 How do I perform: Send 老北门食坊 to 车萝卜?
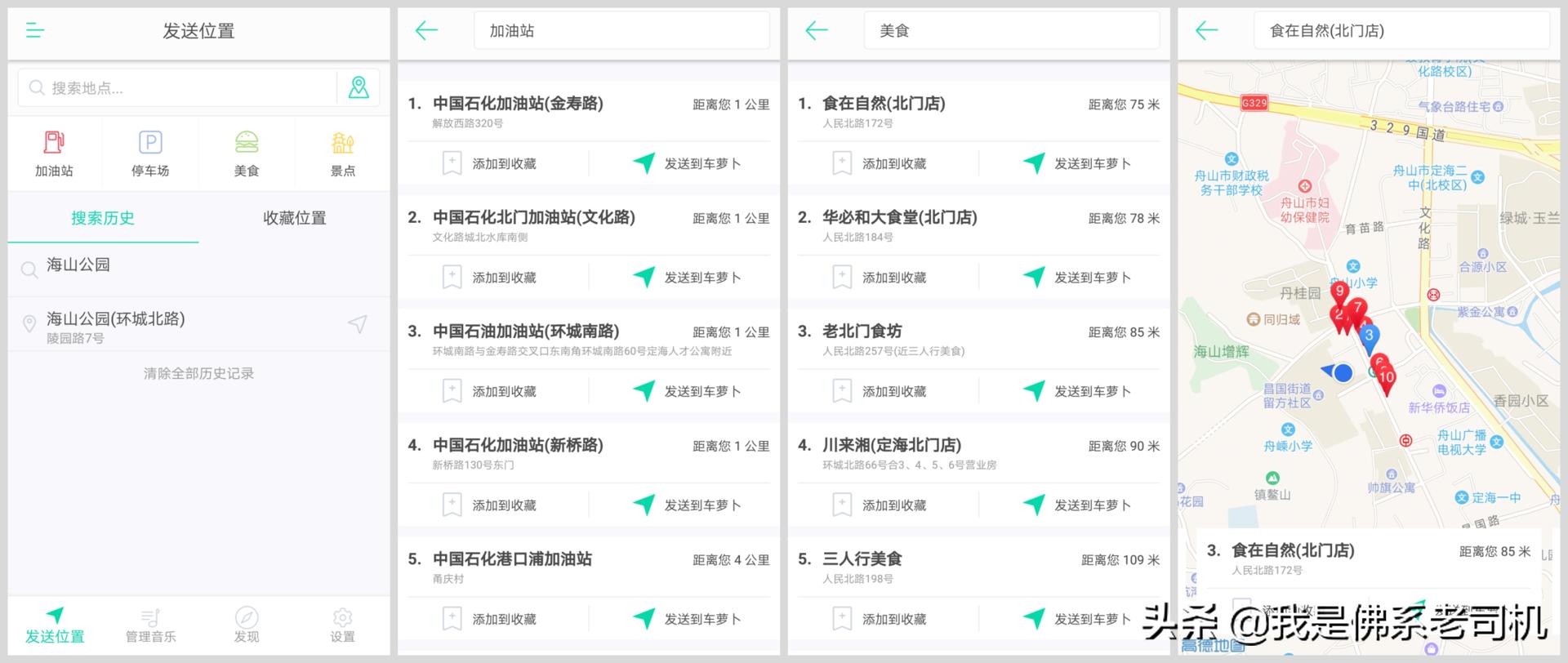pos(1076,391)
